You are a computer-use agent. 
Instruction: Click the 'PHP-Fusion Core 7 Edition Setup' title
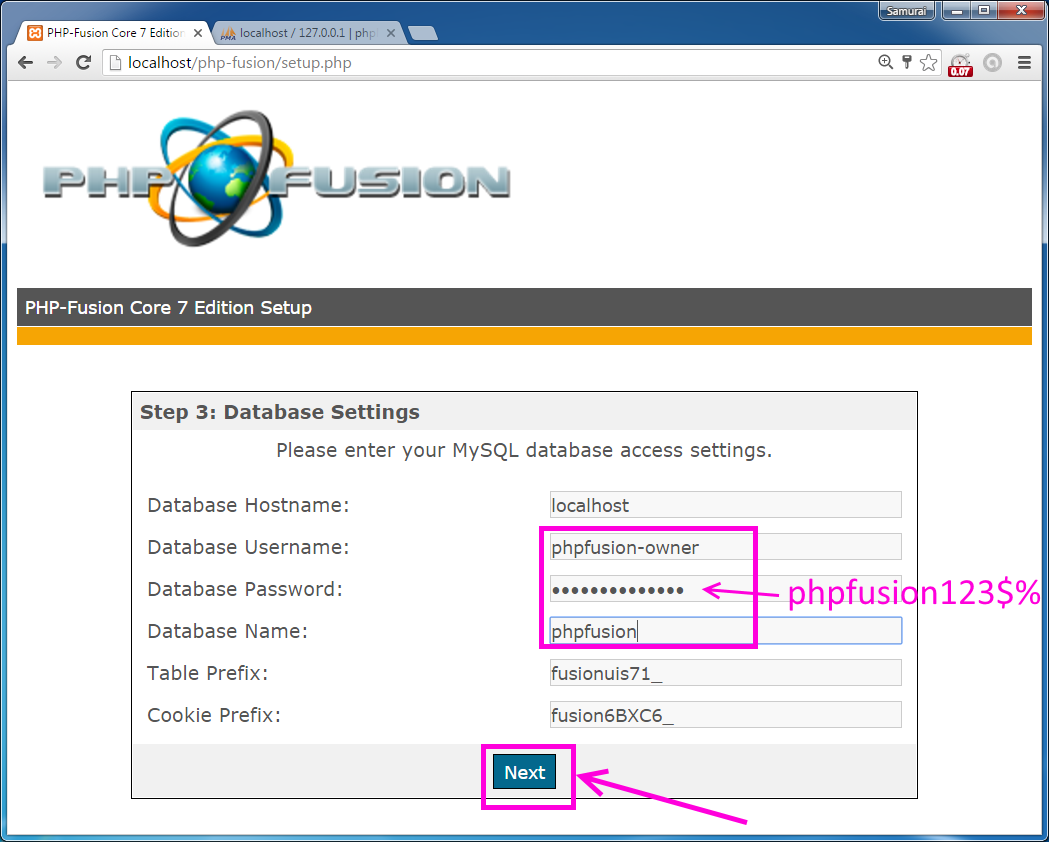tap(169, 308)
